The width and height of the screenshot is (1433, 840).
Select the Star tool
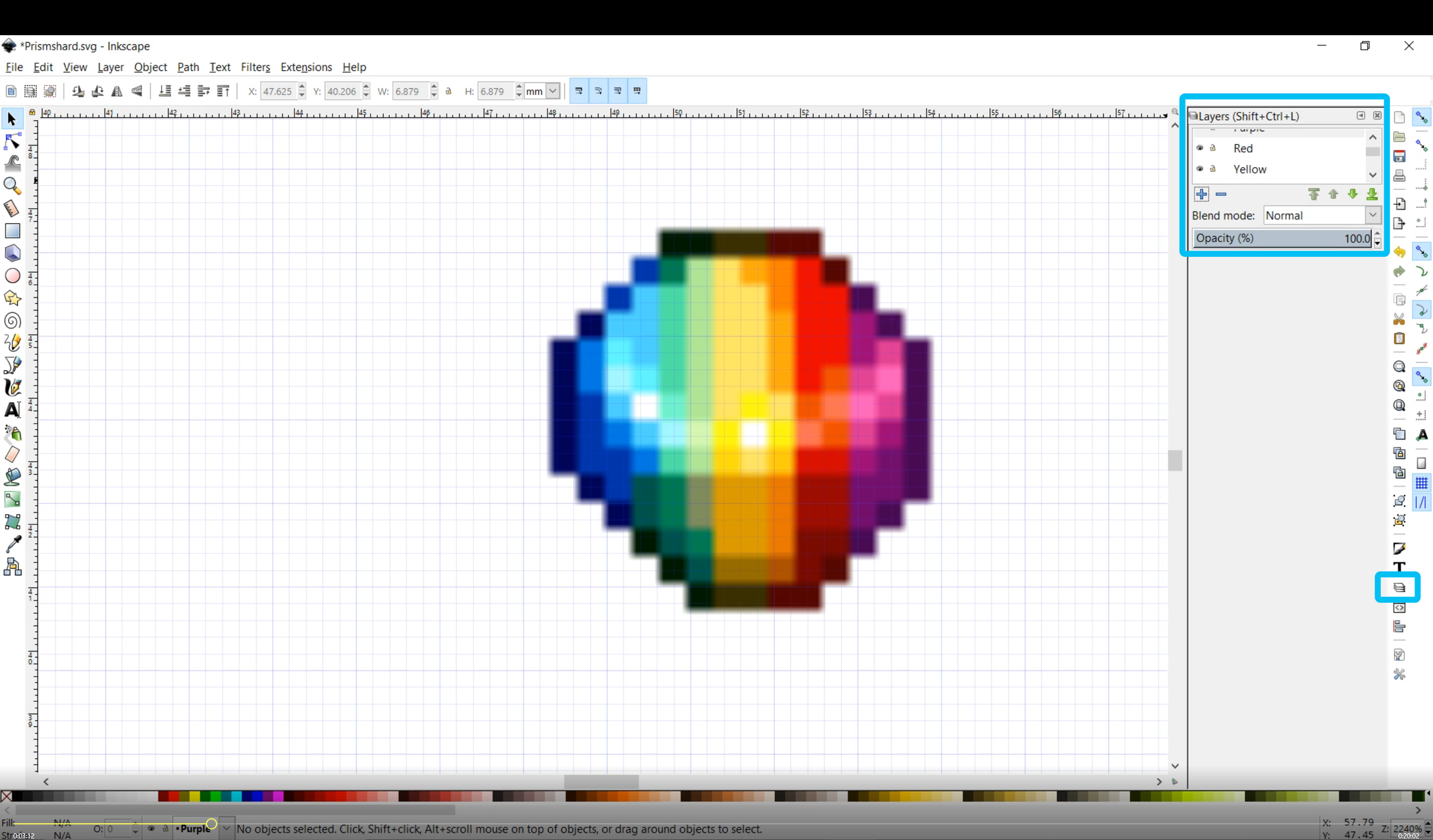[x=12, y=299]
